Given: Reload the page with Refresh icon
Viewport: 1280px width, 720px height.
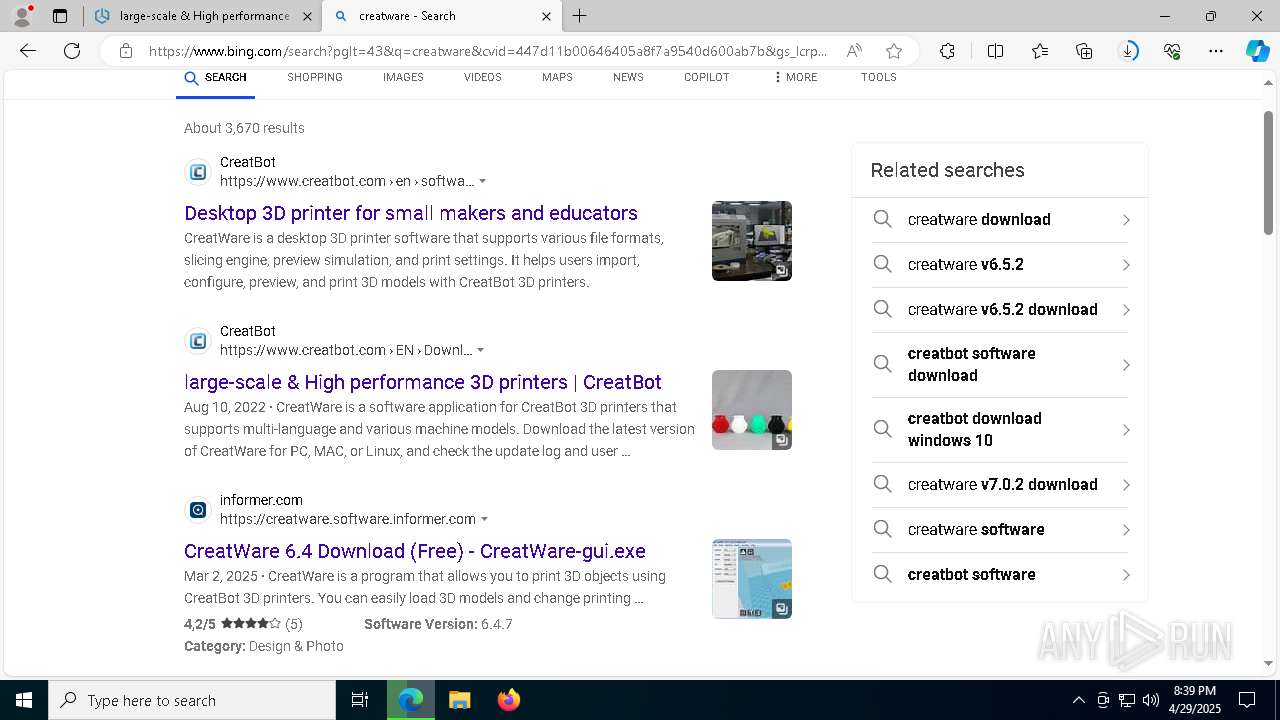Looking at the screenshot, I should (72, 51).
